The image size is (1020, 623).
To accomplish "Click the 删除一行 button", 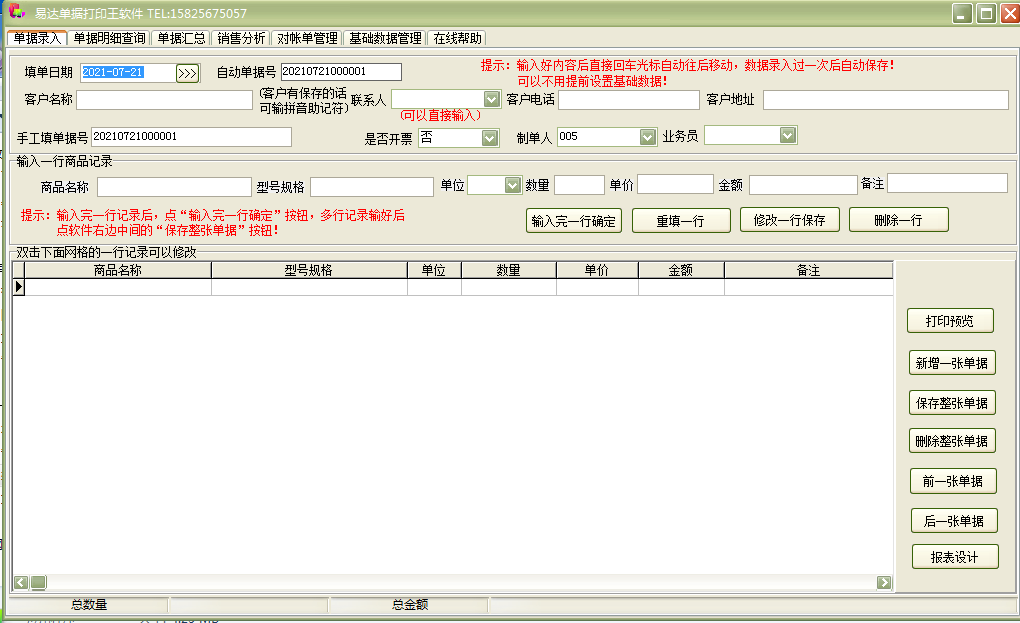I will [898, 220].
